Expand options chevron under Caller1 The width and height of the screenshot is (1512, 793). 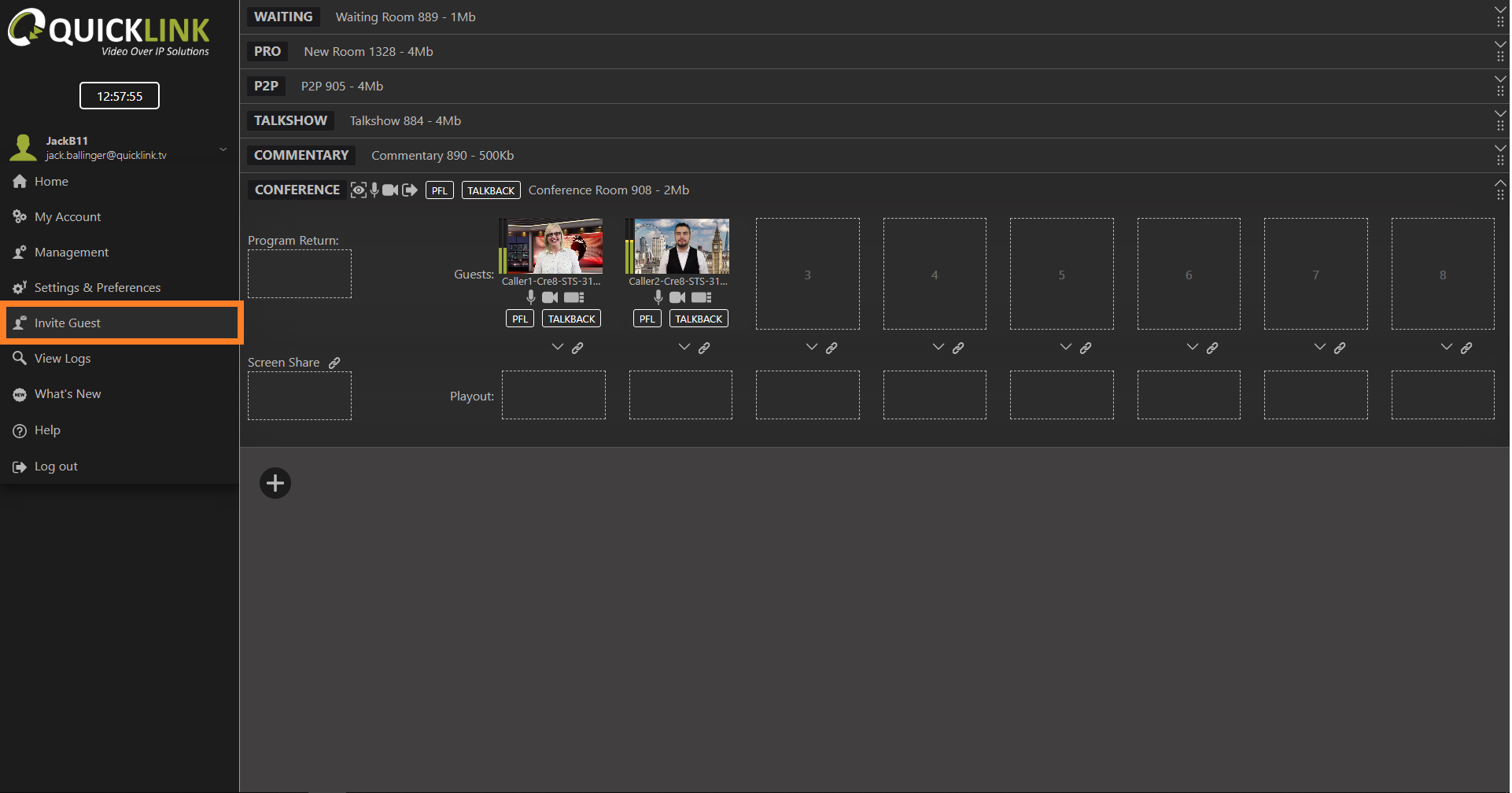coord(558,347)
